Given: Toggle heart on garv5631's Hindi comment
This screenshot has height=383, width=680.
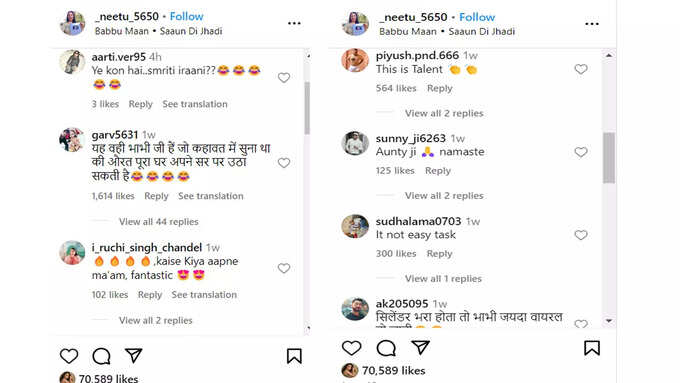Looking at the screenshot, I should click(x=284, y=163).
